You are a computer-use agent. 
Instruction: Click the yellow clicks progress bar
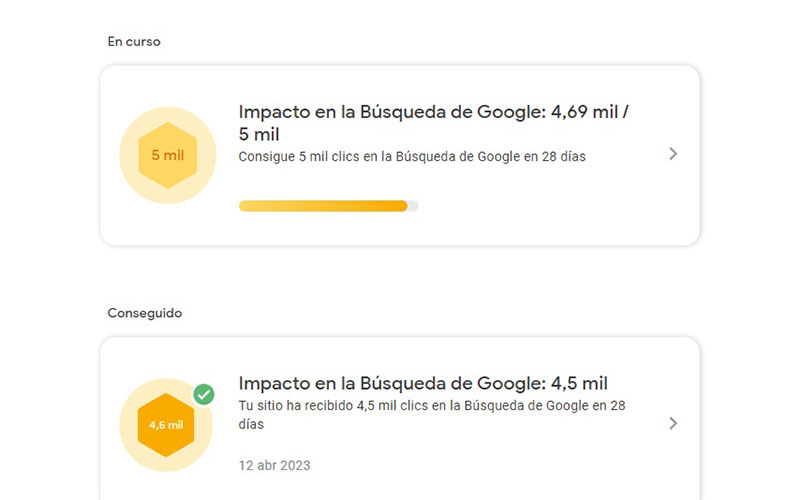click(329, 206)
